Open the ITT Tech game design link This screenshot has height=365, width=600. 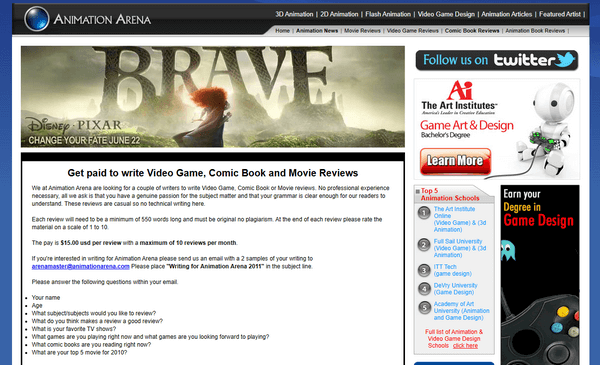pos(452,270)
